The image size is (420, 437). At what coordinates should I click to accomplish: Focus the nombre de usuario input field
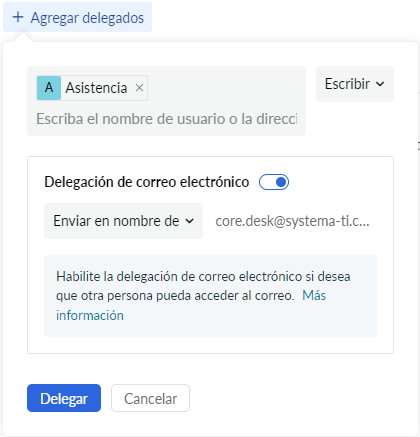coord(167,119)
